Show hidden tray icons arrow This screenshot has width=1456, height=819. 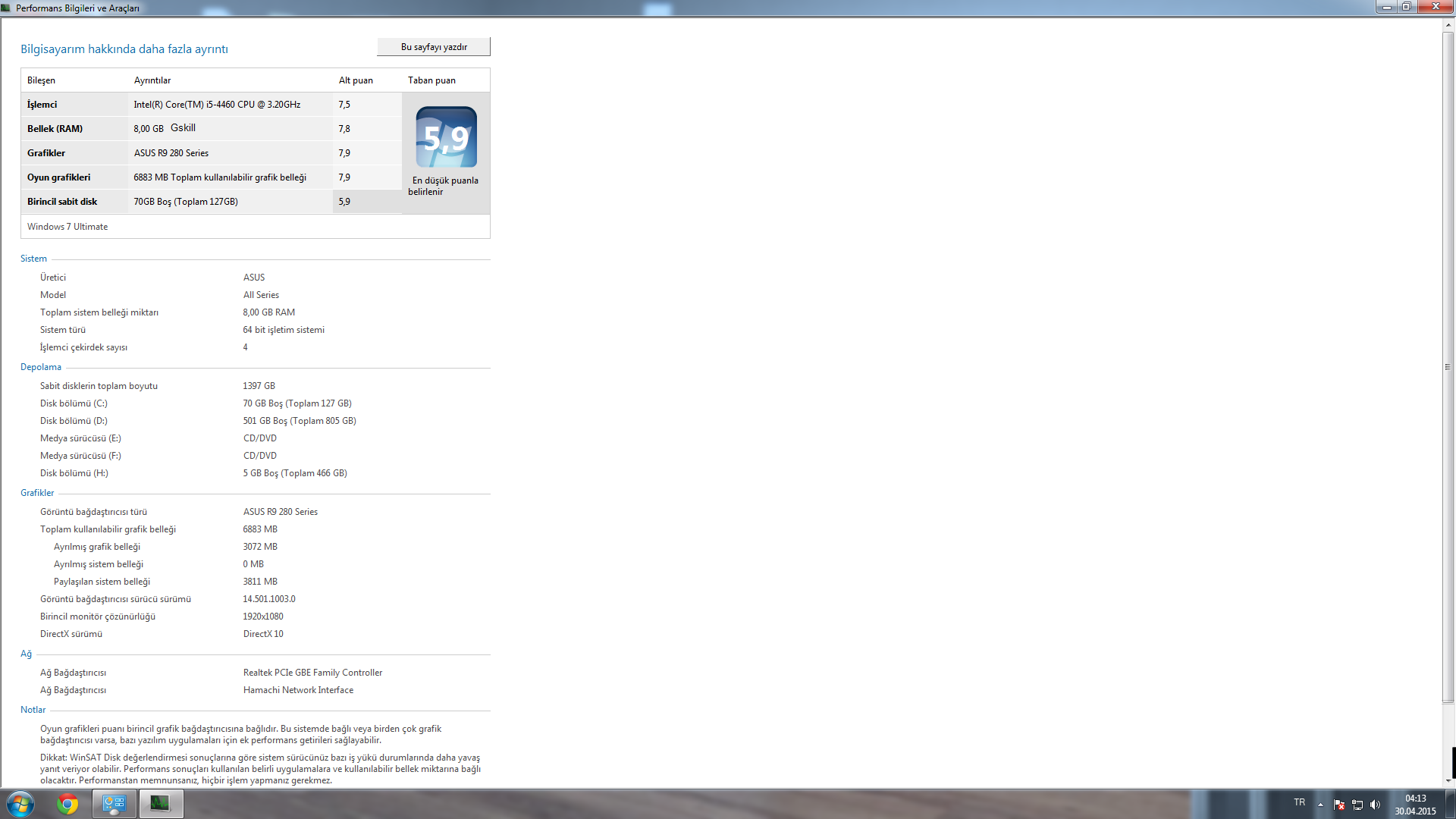[x=1320, y=805]
